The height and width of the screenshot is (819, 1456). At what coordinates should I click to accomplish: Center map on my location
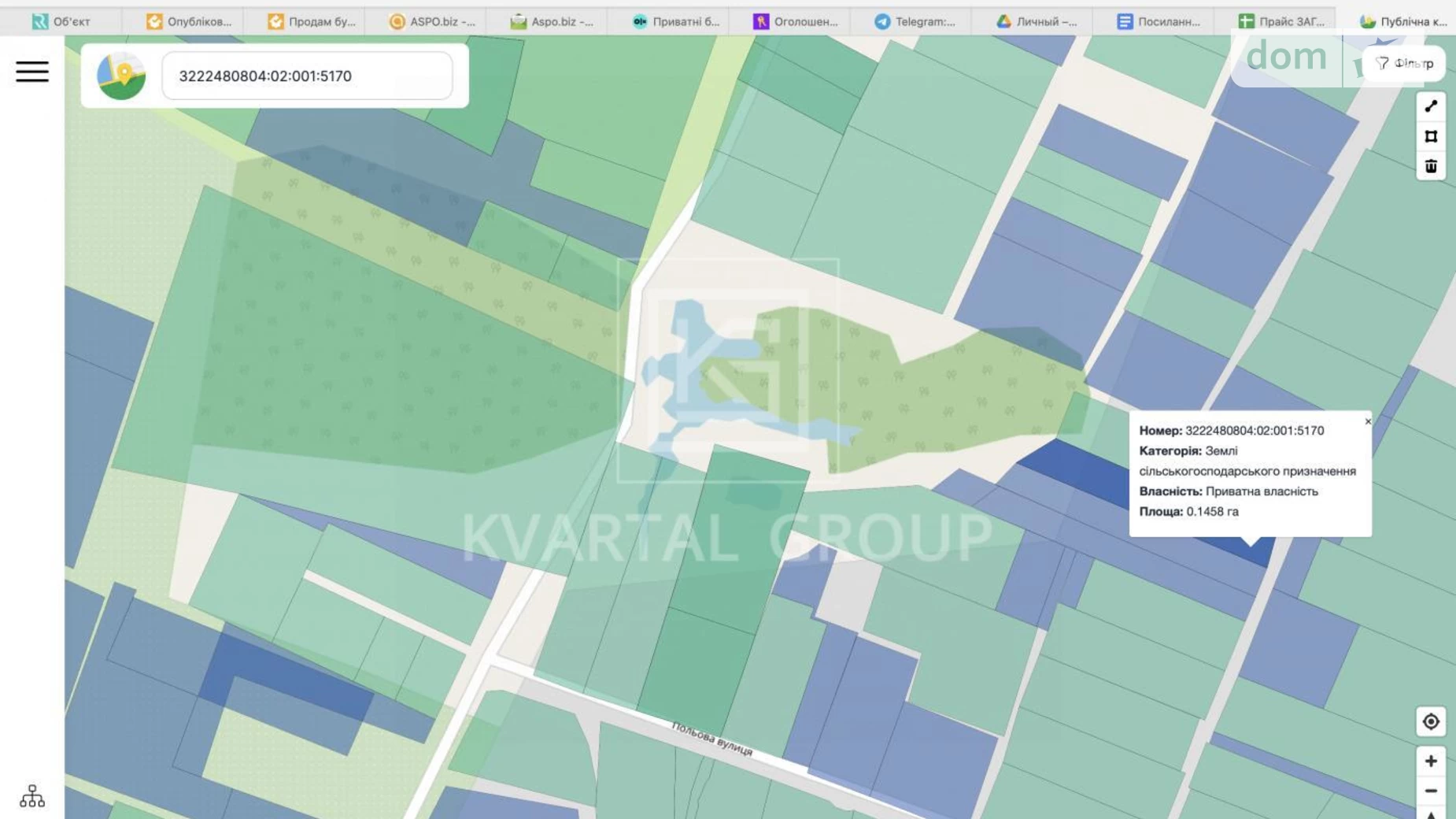(x=1431, y=721)
